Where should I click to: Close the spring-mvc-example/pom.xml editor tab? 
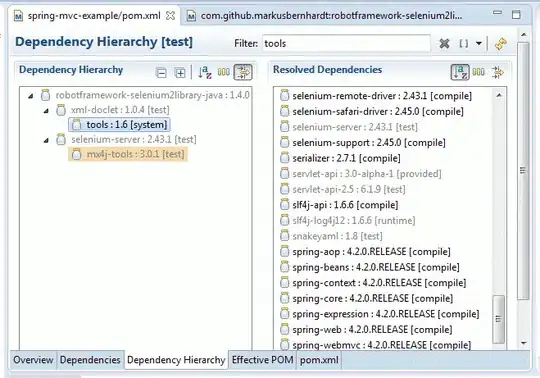170,15
